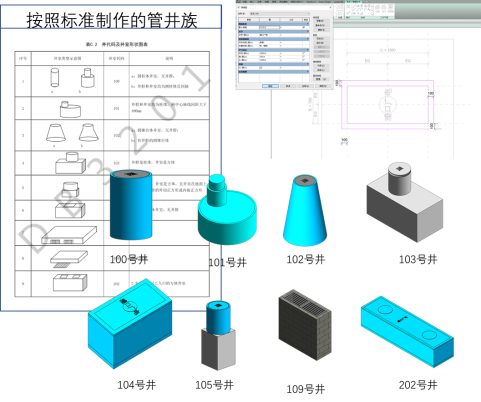Click the selected value field in first parameter row
The height and width of the screenshot is (402, 481).
(x=269, y=27)
